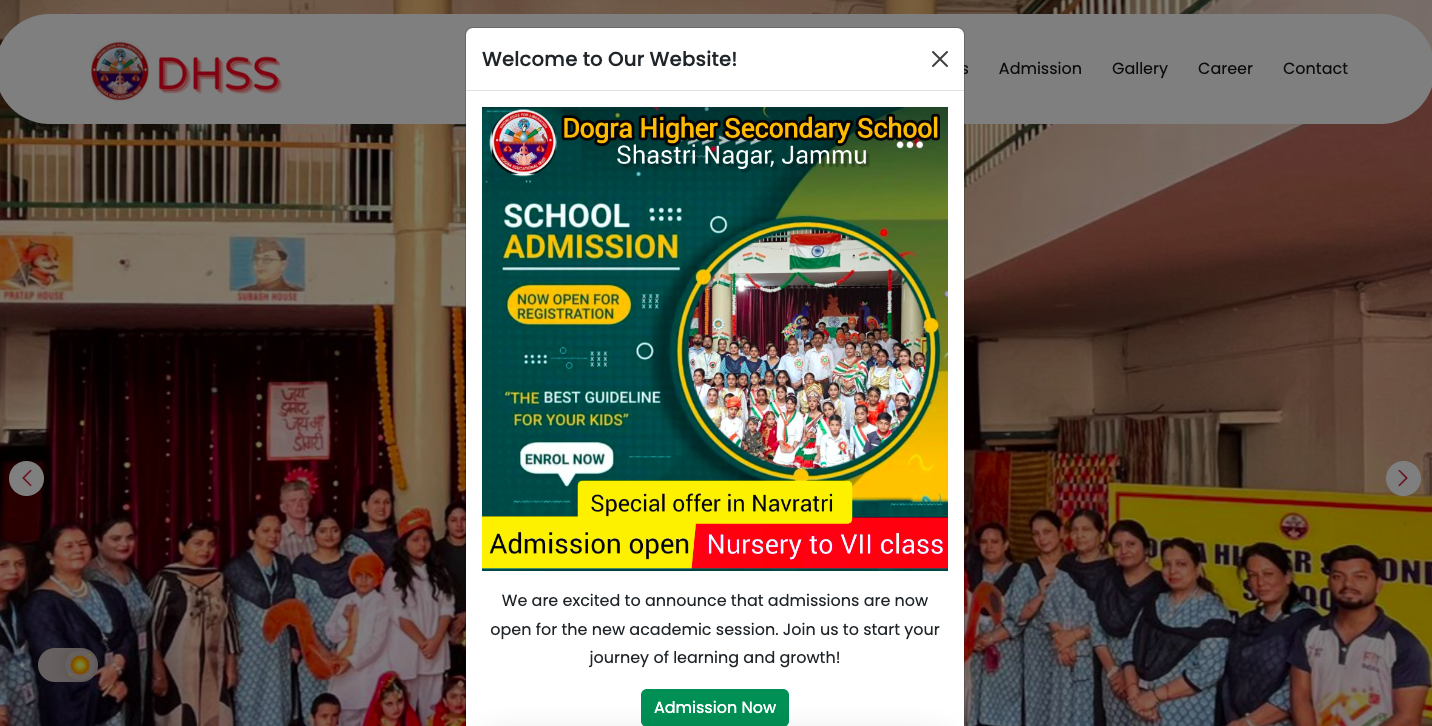Click the NOW OPEN FOR REGISTRATION badge

(568, 306)
